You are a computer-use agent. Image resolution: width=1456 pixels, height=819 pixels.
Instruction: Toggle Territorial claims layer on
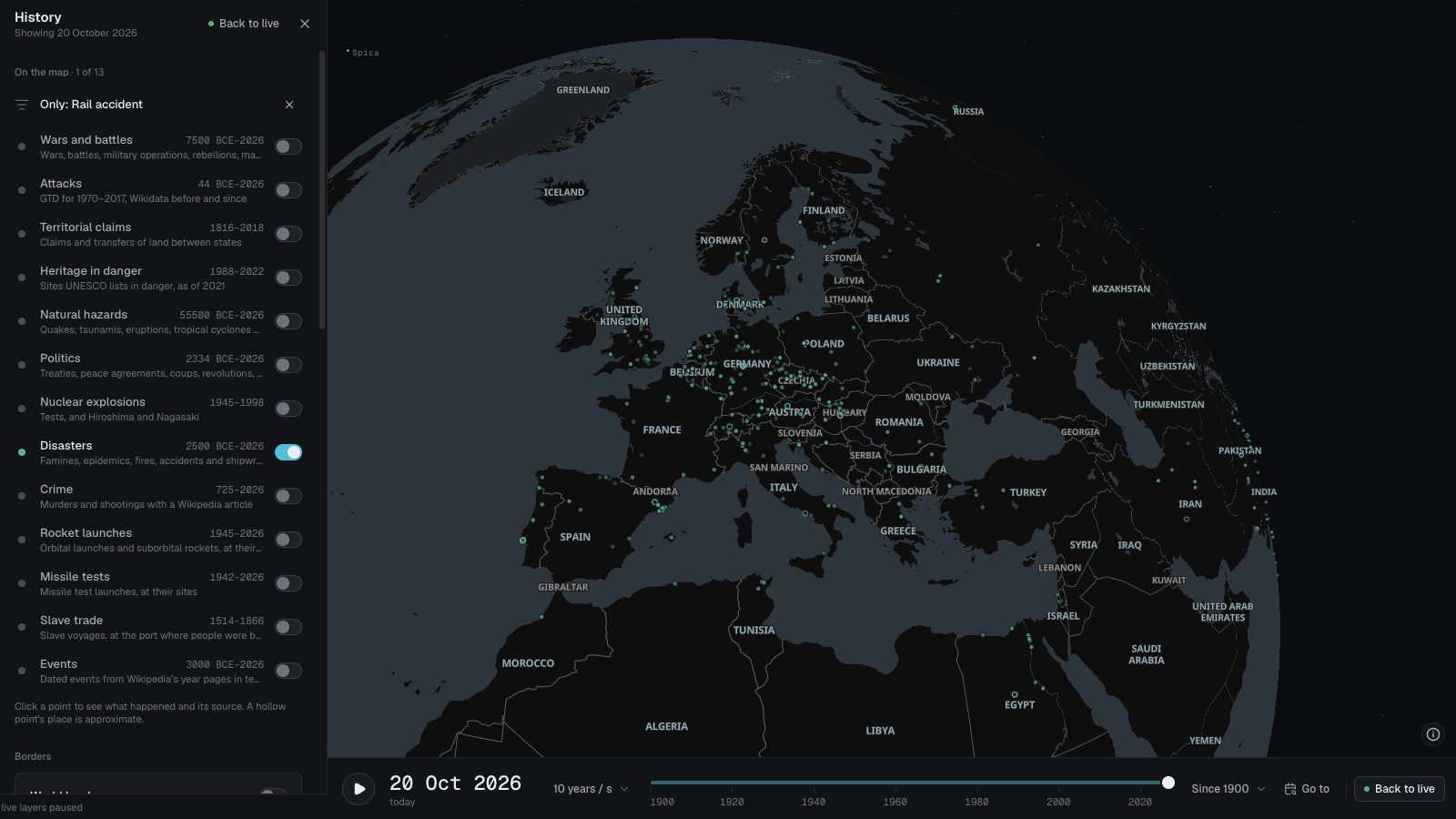coord(288,234)
